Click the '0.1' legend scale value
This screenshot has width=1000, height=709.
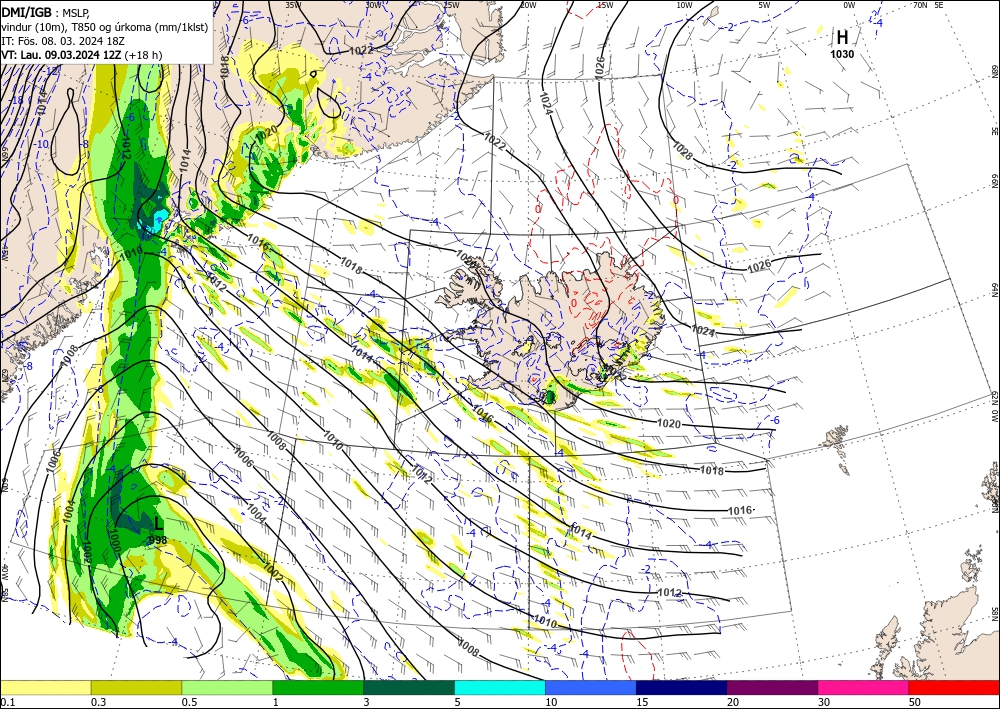tap(7, 702)
